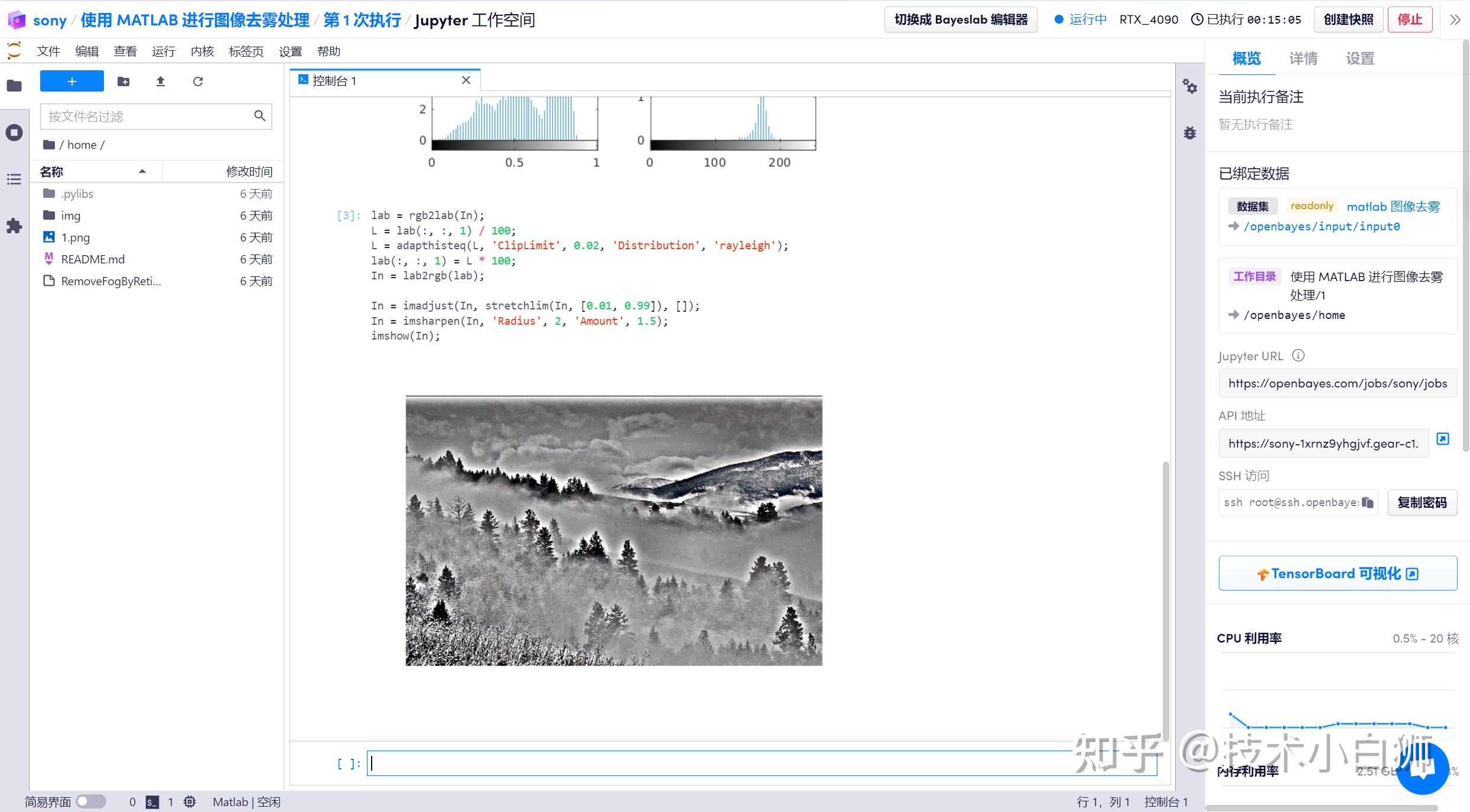Refresh the file list
This screenshot has width=1470, height=812.
pos(197,81)
